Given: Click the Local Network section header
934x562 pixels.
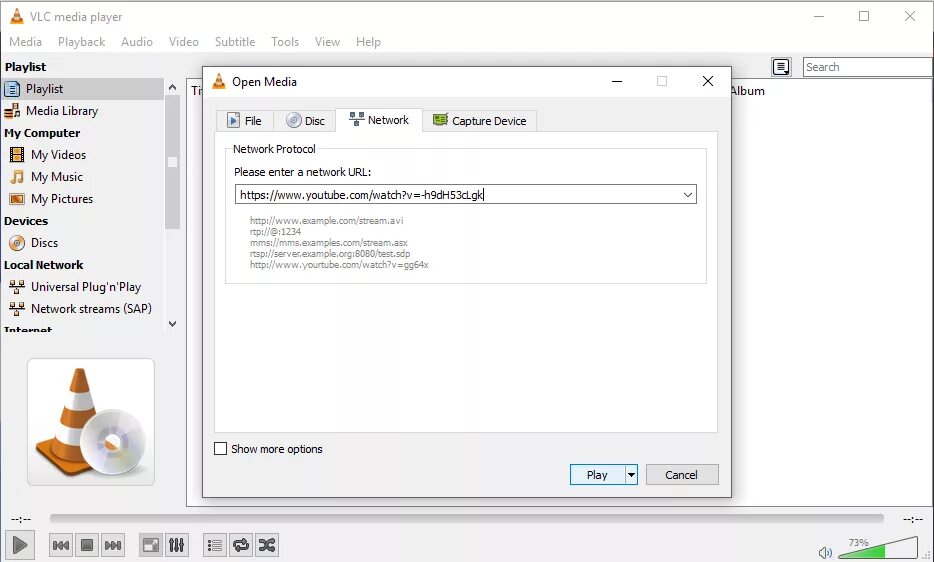Looking at the screenshot, I should coord(43,265).
